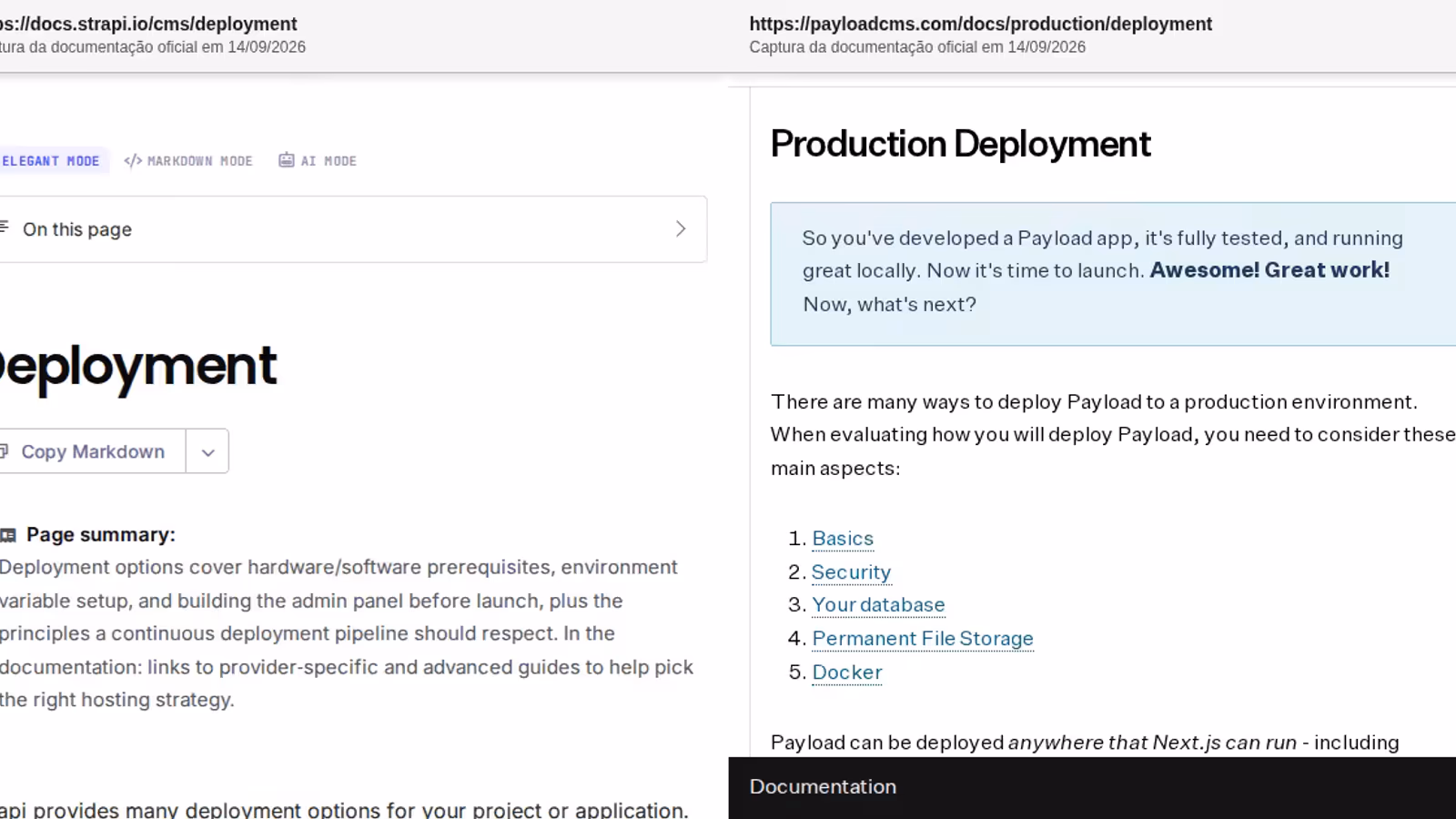Screen dimensions: 1456x819
Task: Click the docs.strapi.io URL text
Action: (148, 24)
